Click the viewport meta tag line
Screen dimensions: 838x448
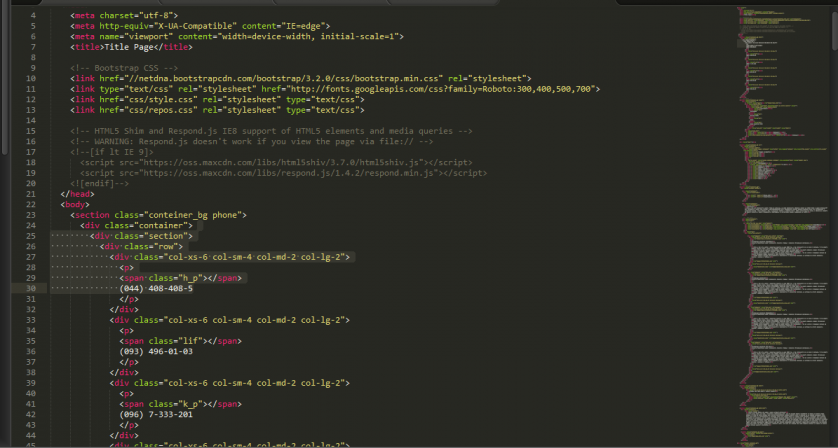tap(237, 36)
